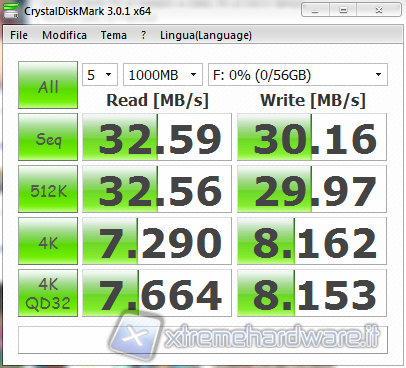Open the ? help menu
Viewport: 406px width, 368px height.
(x=143, y=35)
